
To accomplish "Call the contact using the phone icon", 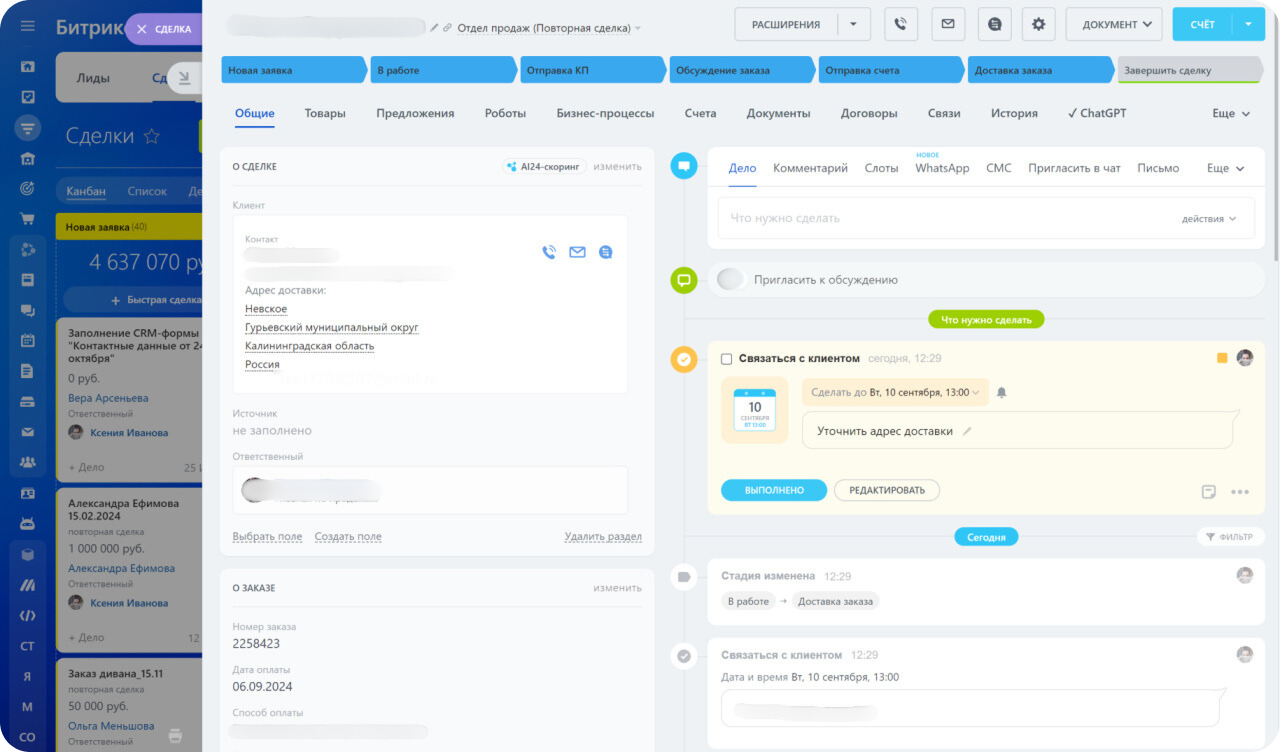I will tap(549, 252).
